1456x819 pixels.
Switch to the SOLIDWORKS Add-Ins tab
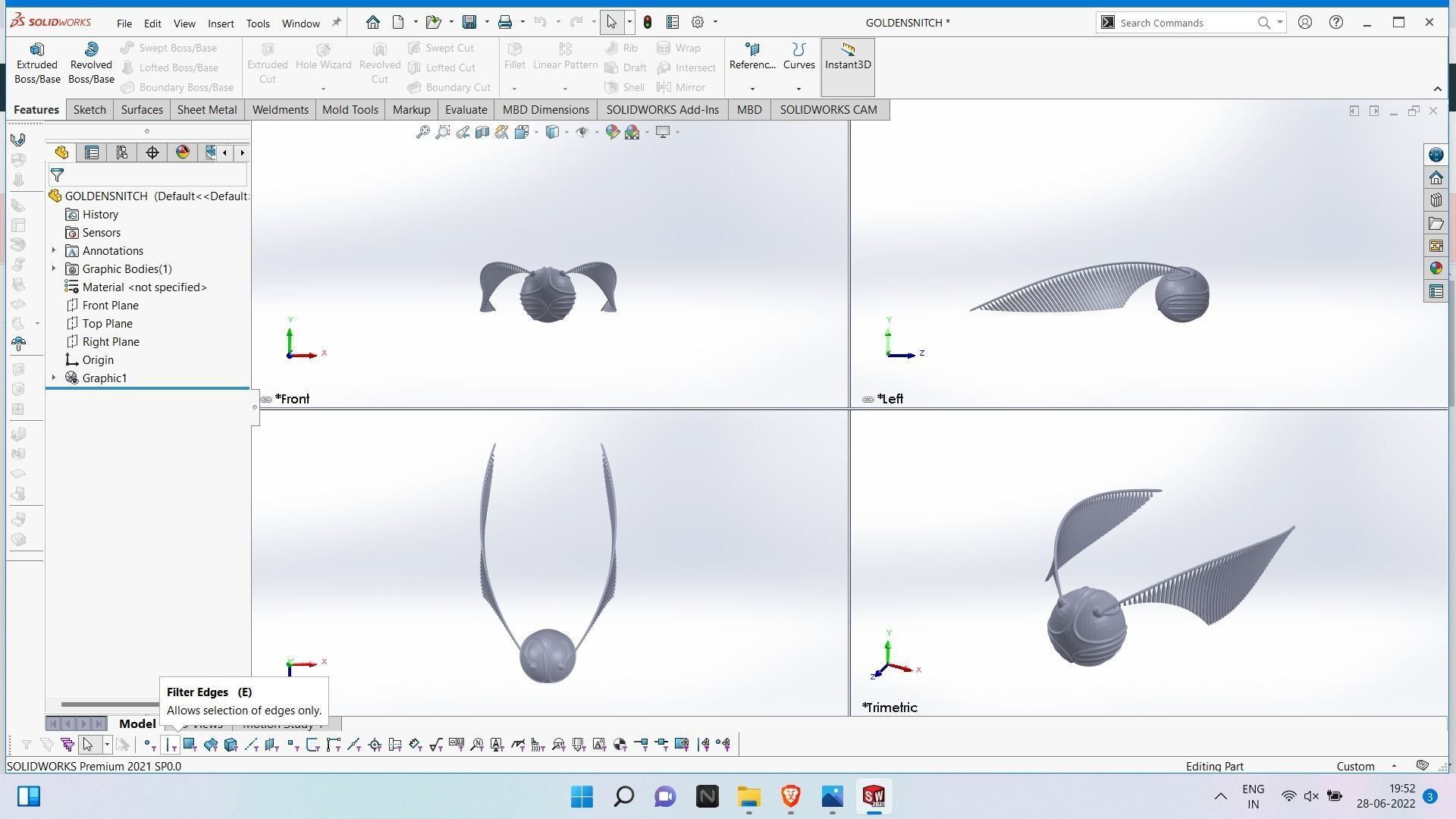(x=662, y=109)
